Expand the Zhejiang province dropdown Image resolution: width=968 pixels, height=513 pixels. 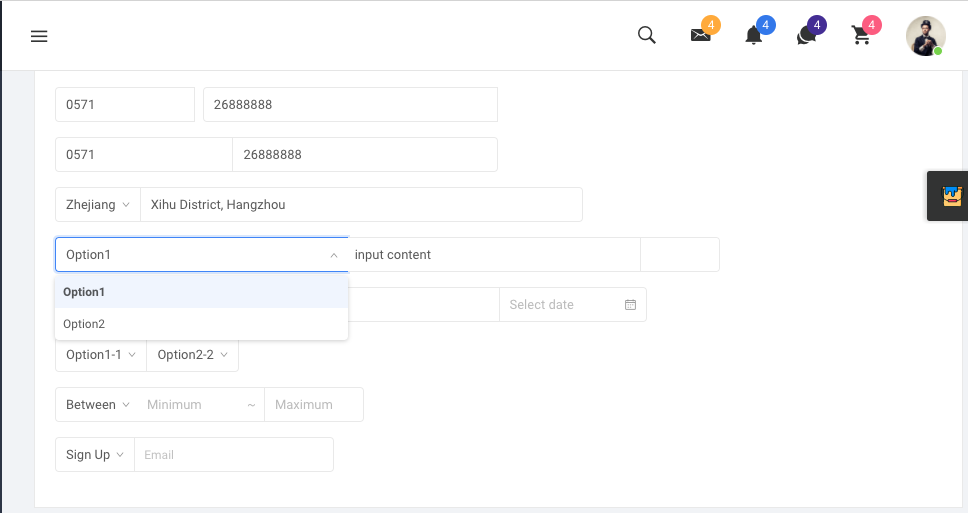click(98, 204)
